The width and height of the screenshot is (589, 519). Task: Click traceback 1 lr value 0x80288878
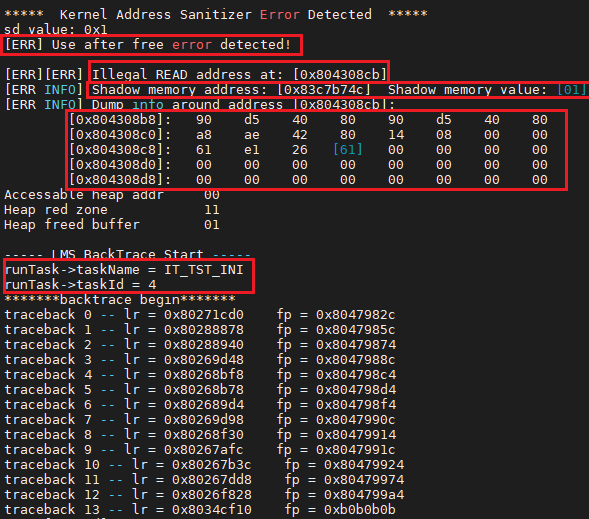204,330
